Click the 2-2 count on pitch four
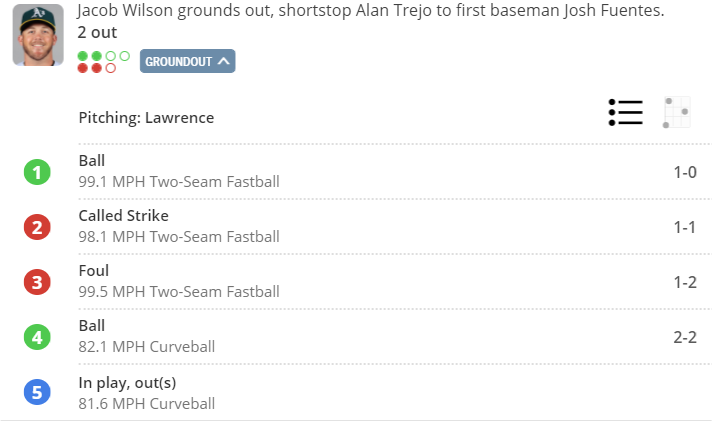 [685, 337]
